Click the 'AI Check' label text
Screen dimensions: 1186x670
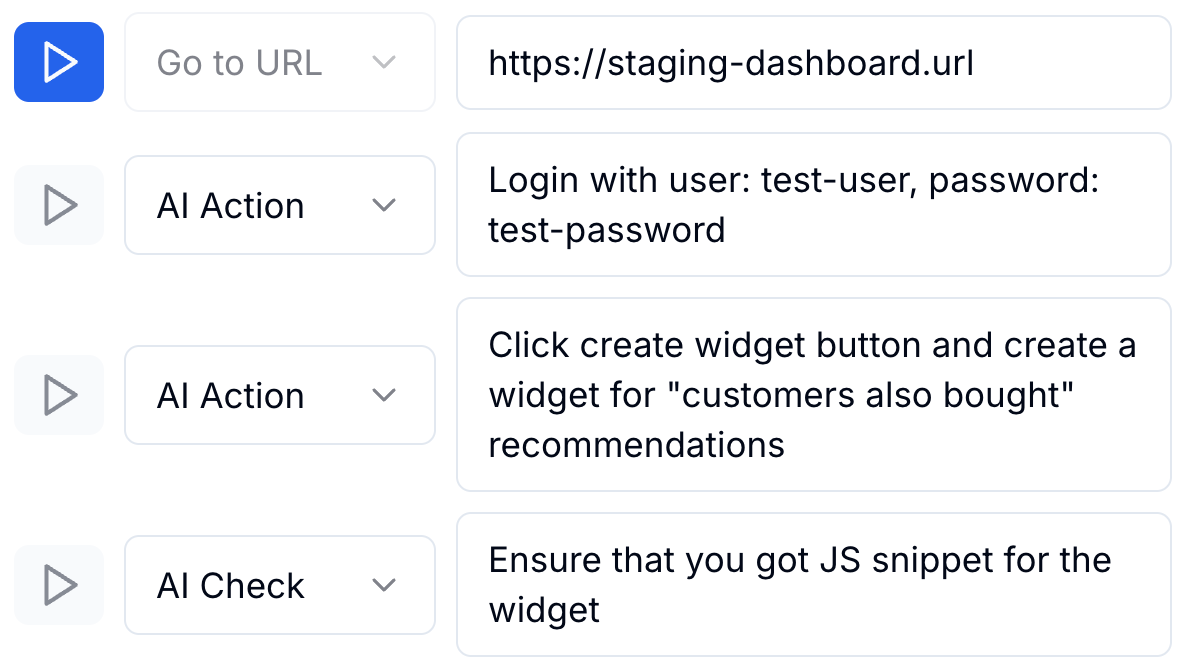pos(230,586)
